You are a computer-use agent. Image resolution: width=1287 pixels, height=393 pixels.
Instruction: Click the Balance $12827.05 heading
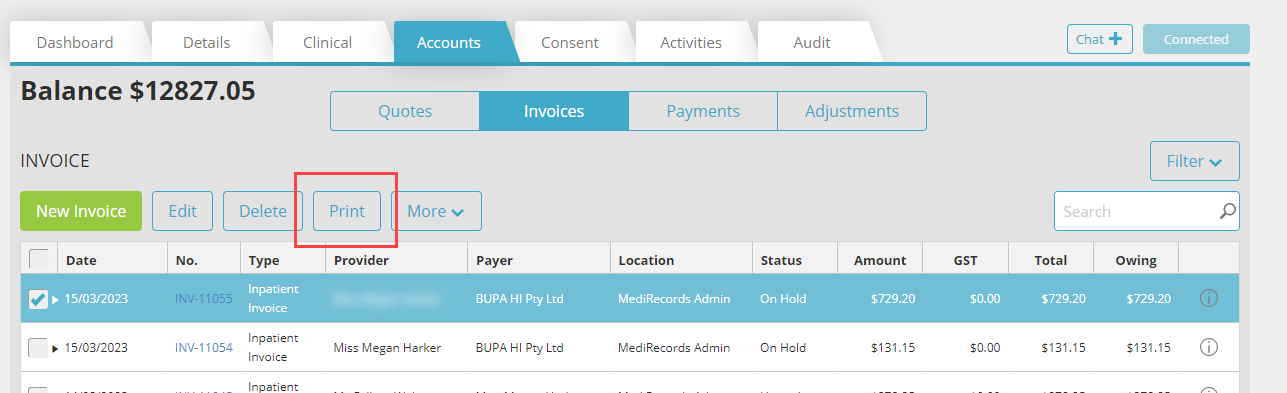[x=138, y=92]
